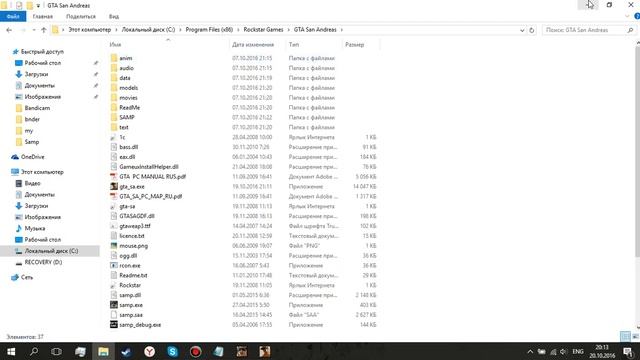Open Windows taskbar search
Viewport: 640px width, 360px height.
34,351
